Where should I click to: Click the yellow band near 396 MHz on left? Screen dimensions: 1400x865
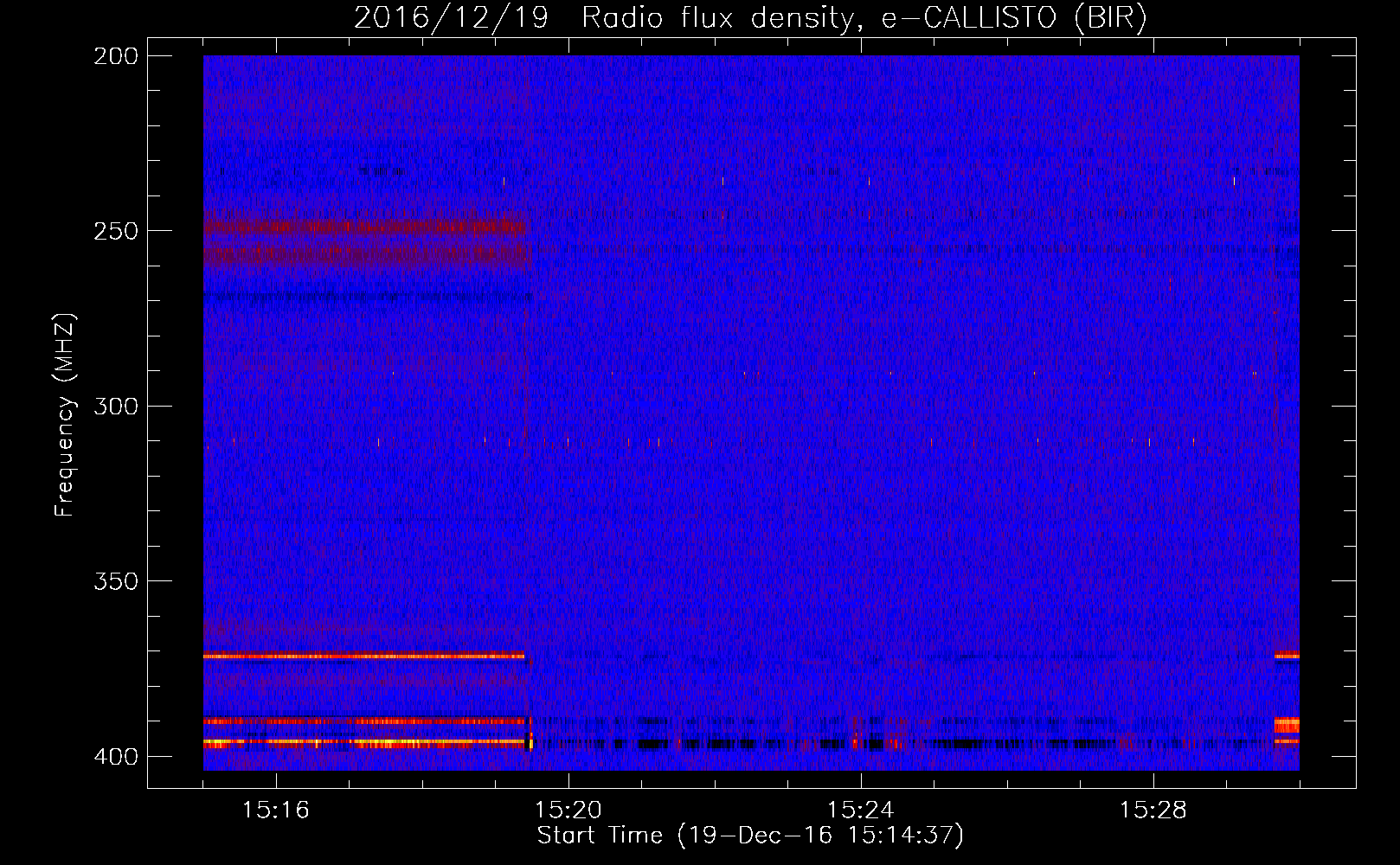click(381, 742)
